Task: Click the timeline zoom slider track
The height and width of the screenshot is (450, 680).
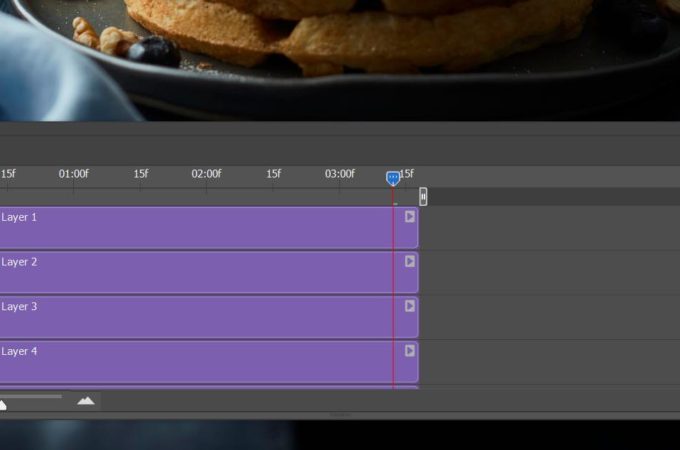Action: pos(31,396)
